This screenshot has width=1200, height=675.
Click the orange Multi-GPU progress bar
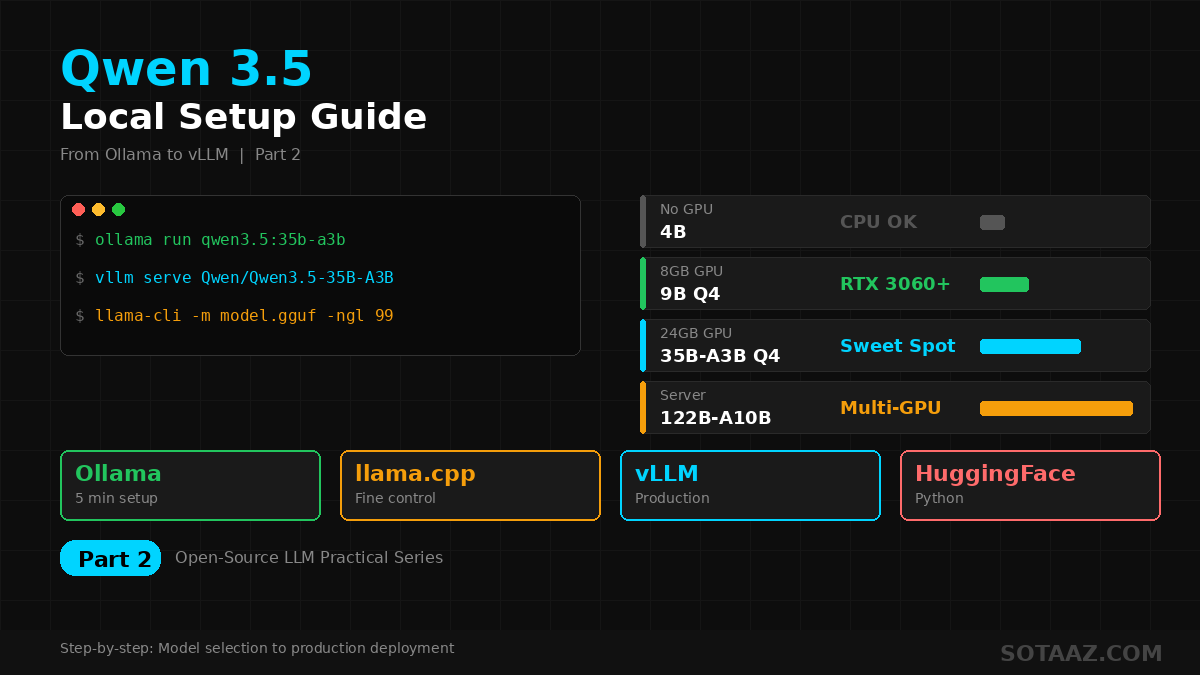click(x=1056, y=408)
